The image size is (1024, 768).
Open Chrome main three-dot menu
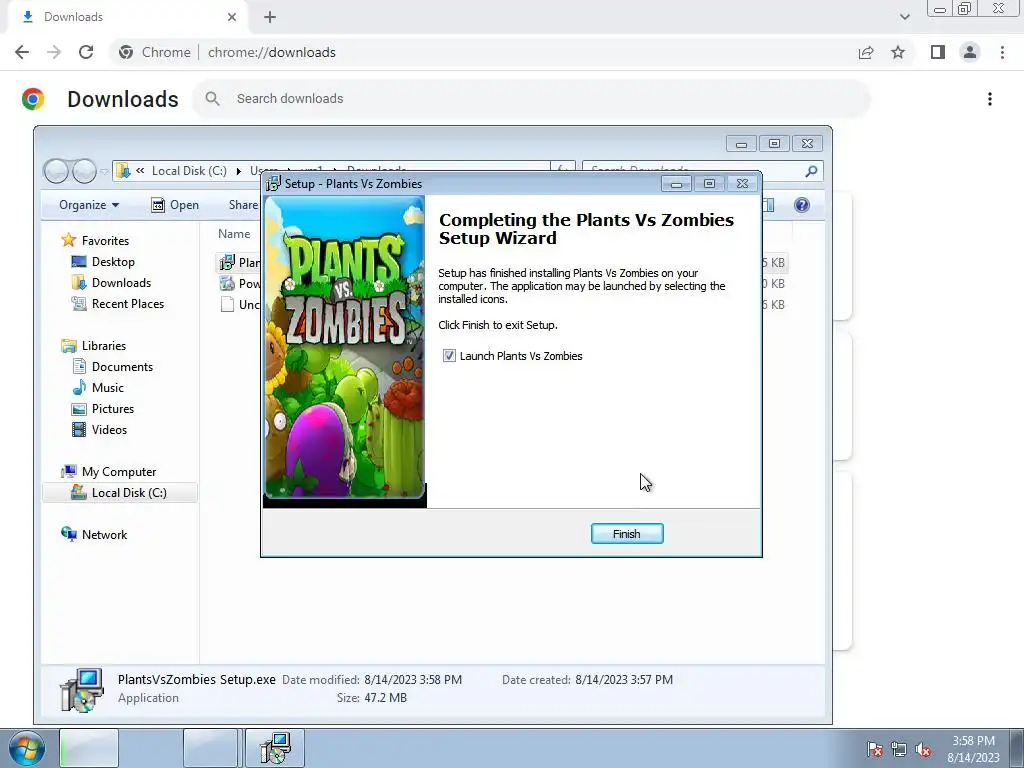[x=1002, y=52]
